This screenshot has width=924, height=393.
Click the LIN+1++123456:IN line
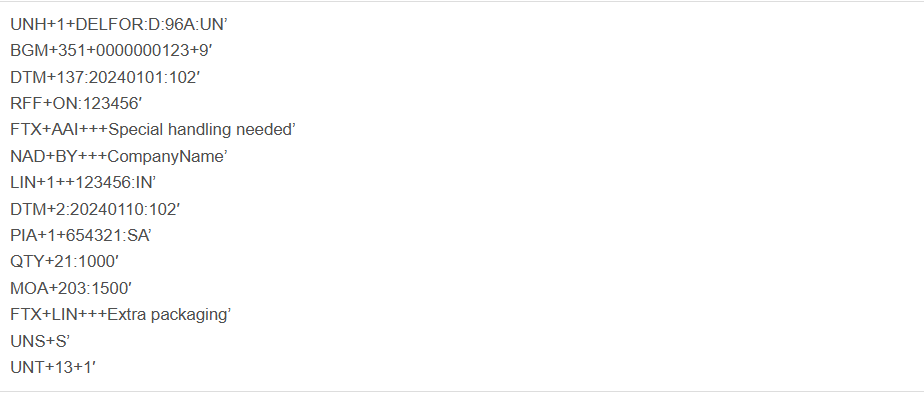click(x=83, y=183)
